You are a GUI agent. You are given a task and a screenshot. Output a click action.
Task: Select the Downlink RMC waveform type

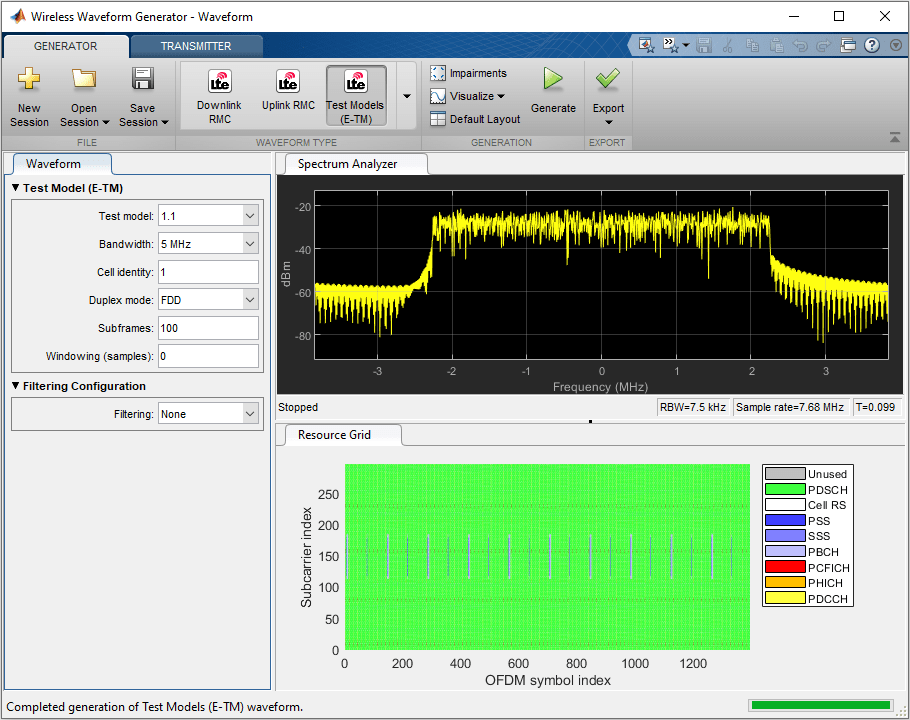(219, 96)
